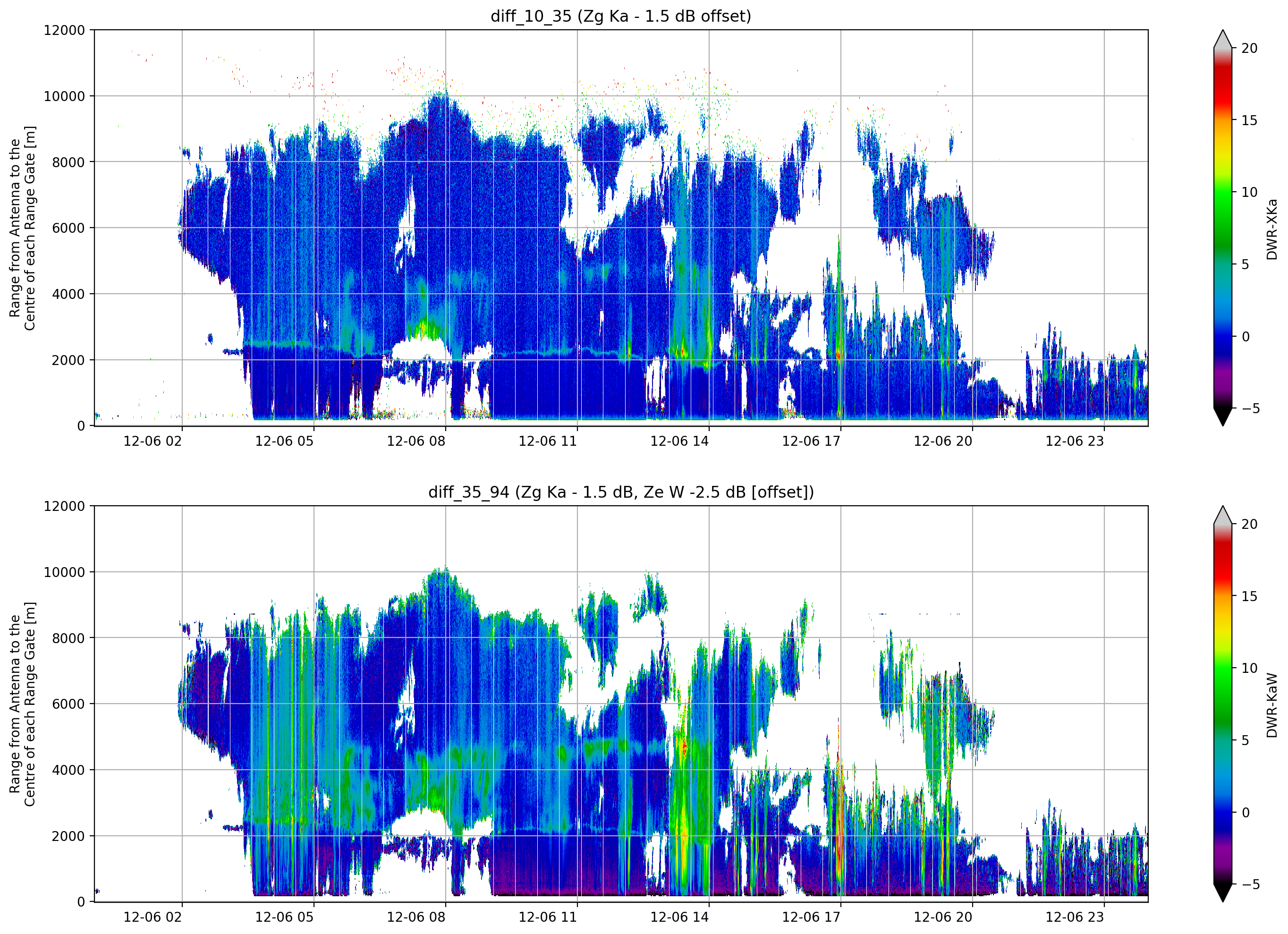Click the top plot title 'diff_10_35 (Zg Ka - 1.5 dB offset)'
The height and width of the screenshot is (934, 1288).
click(621, 16)
